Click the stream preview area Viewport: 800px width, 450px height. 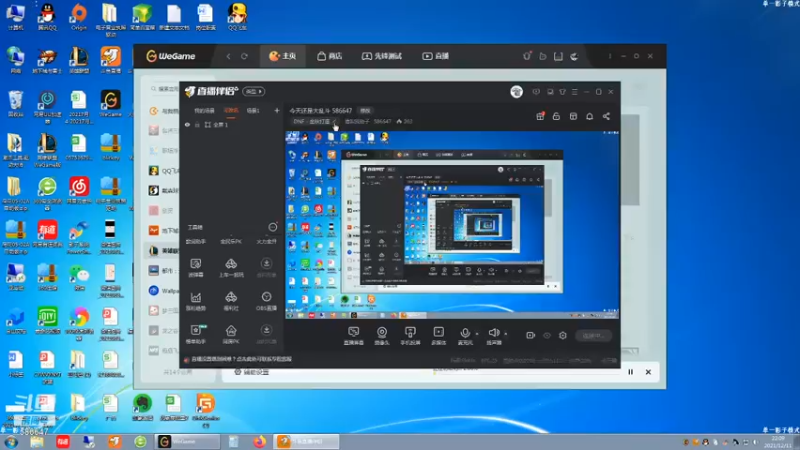point(452,224)
